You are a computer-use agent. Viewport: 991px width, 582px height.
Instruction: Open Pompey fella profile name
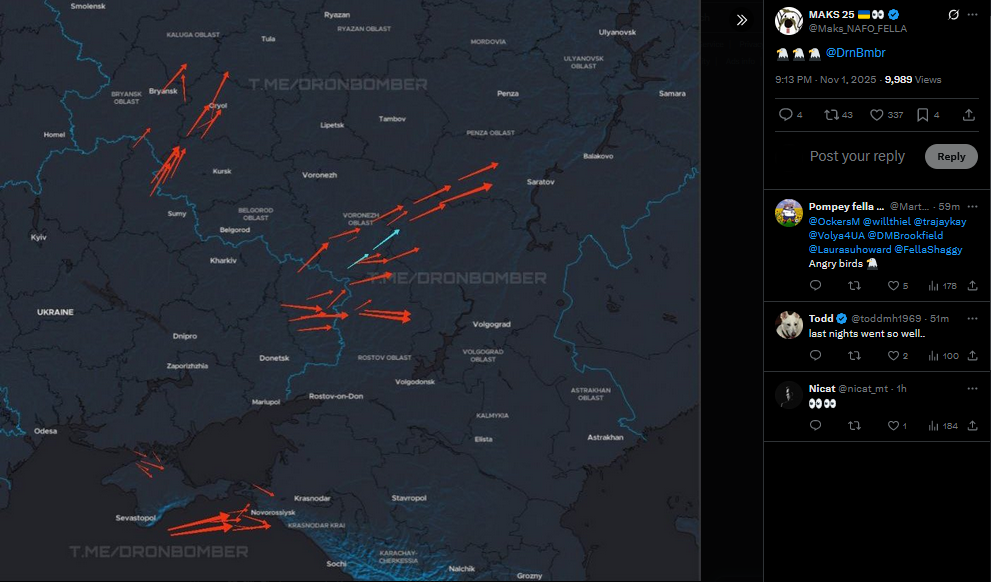tap(846, 207)
